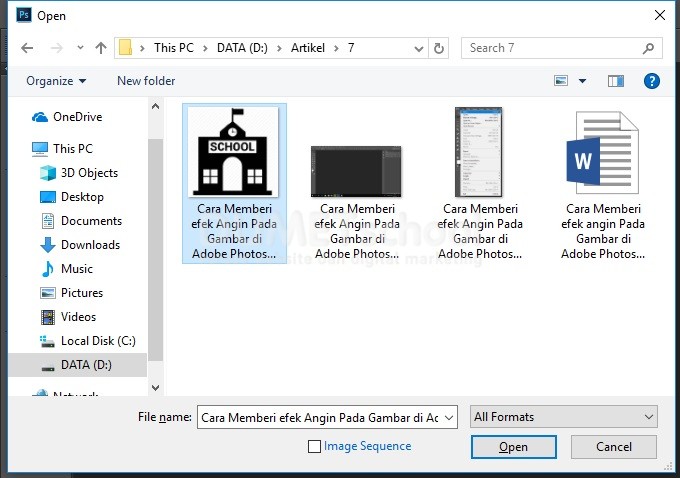Screen dimensions: 680x478
Task: Select This PC in address breadcrumb
Action: click(174, 48)
